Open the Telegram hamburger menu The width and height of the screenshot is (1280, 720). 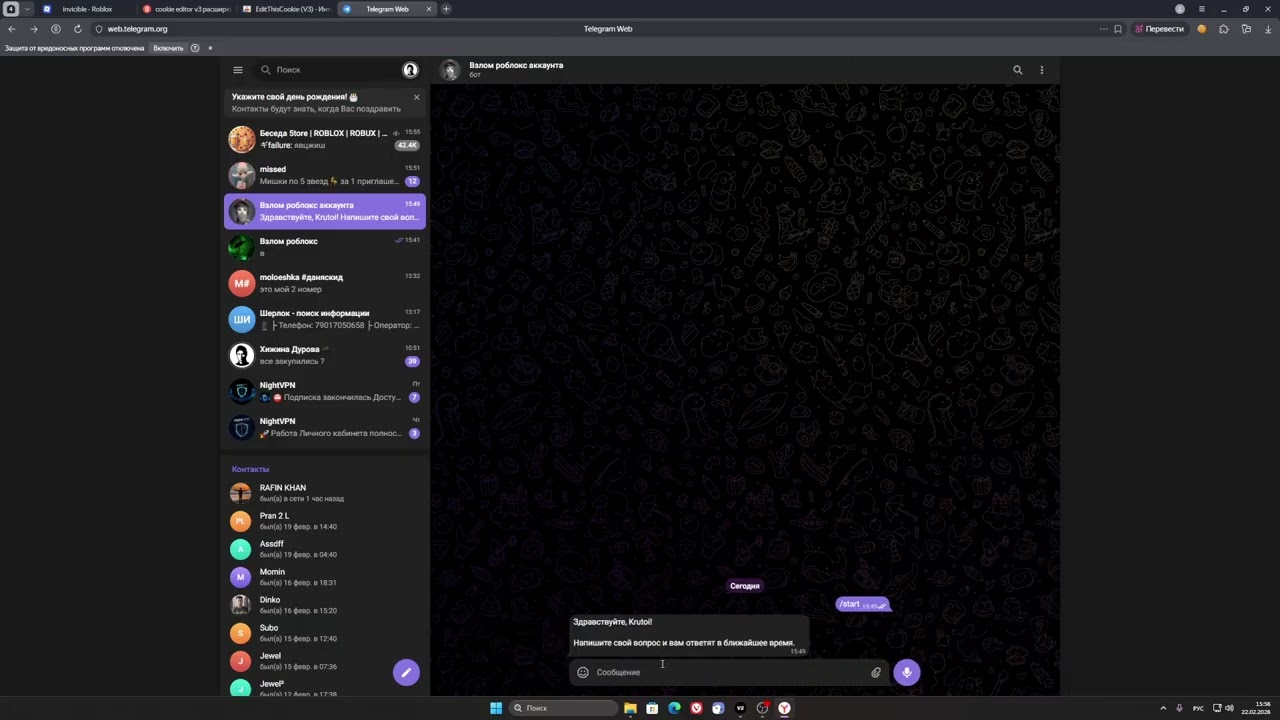tap(238, 70)
